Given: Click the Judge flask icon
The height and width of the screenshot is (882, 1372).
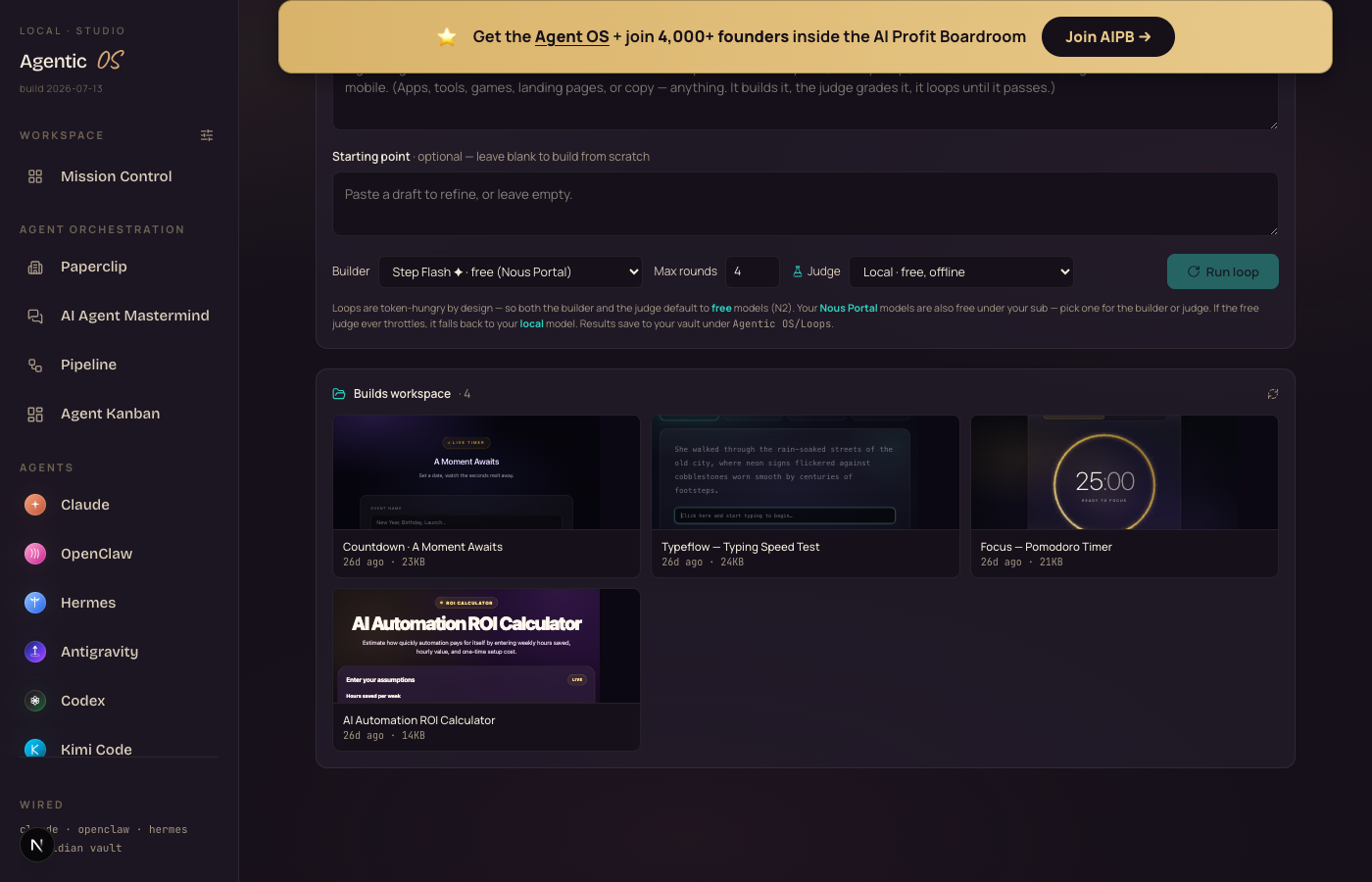Looking at the screenshot, I should tap(798, 271).
